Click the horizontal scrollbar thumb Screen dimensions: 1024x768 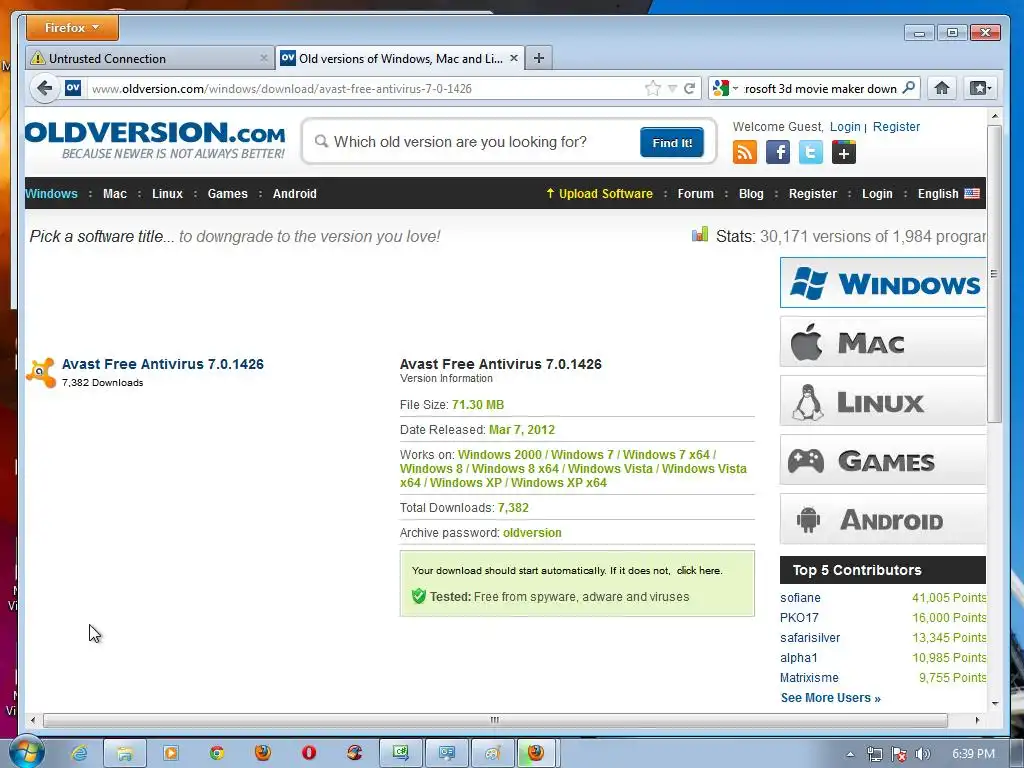(x=495, y=720)
